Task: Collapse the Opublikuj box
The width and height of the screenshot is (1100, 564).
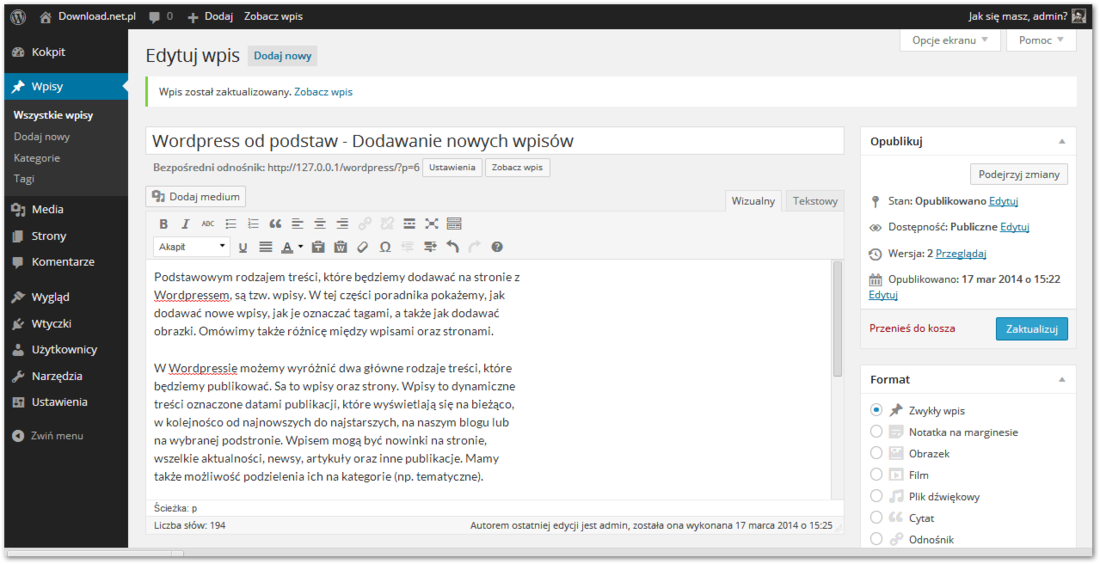Action: (1061, 142)
